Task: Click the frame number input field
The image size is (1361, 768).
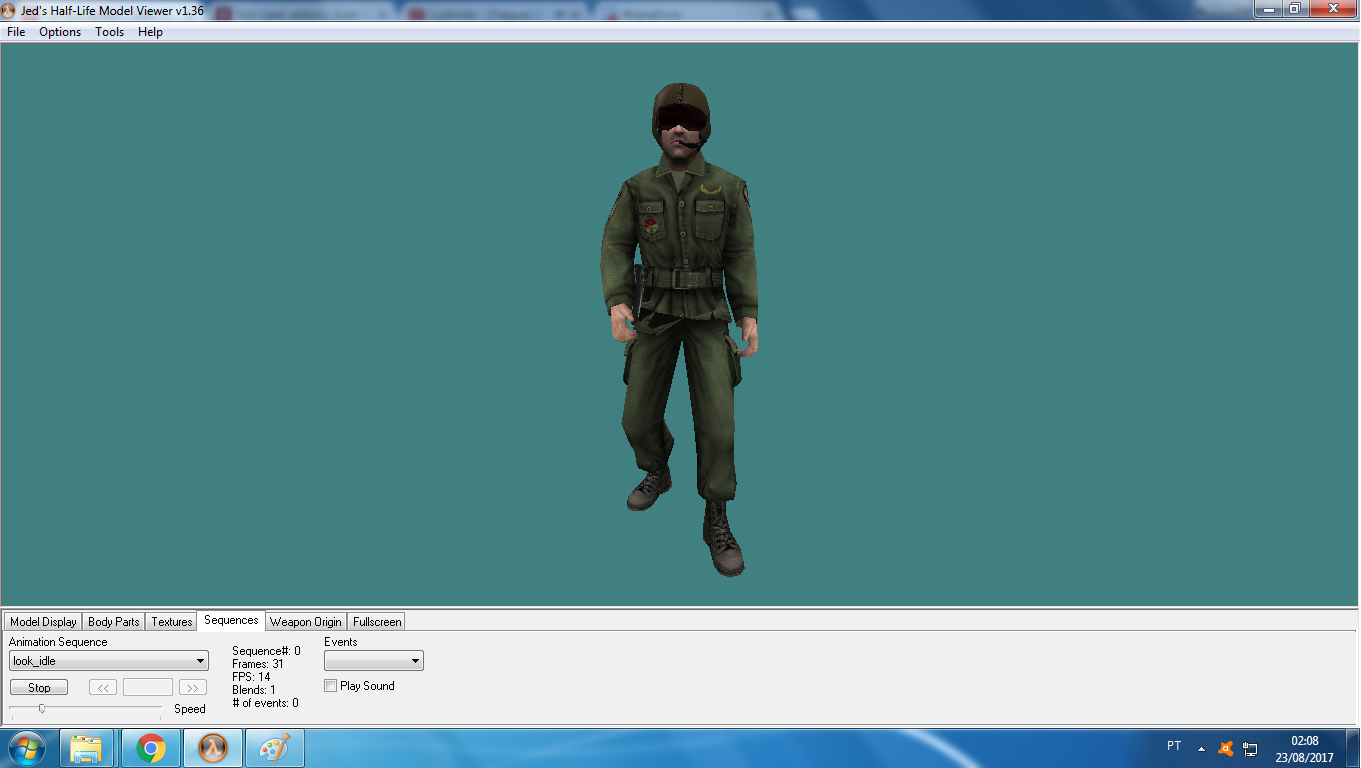Action: [148, 688]
